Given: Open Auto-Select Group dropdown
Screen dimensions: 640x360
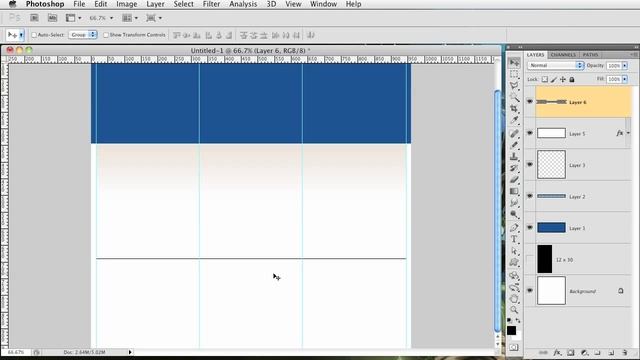Looking at the screenshot, I should [82, 35].
